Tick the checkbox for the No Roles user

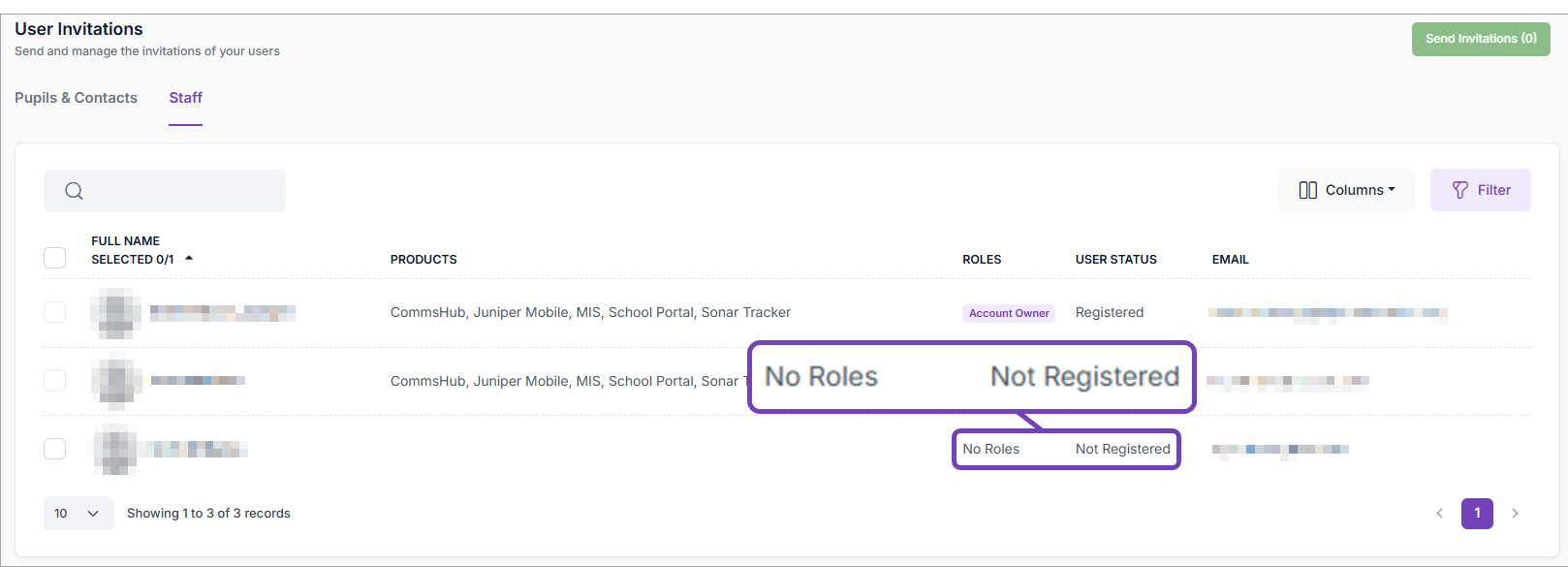(x=55, y=449)
